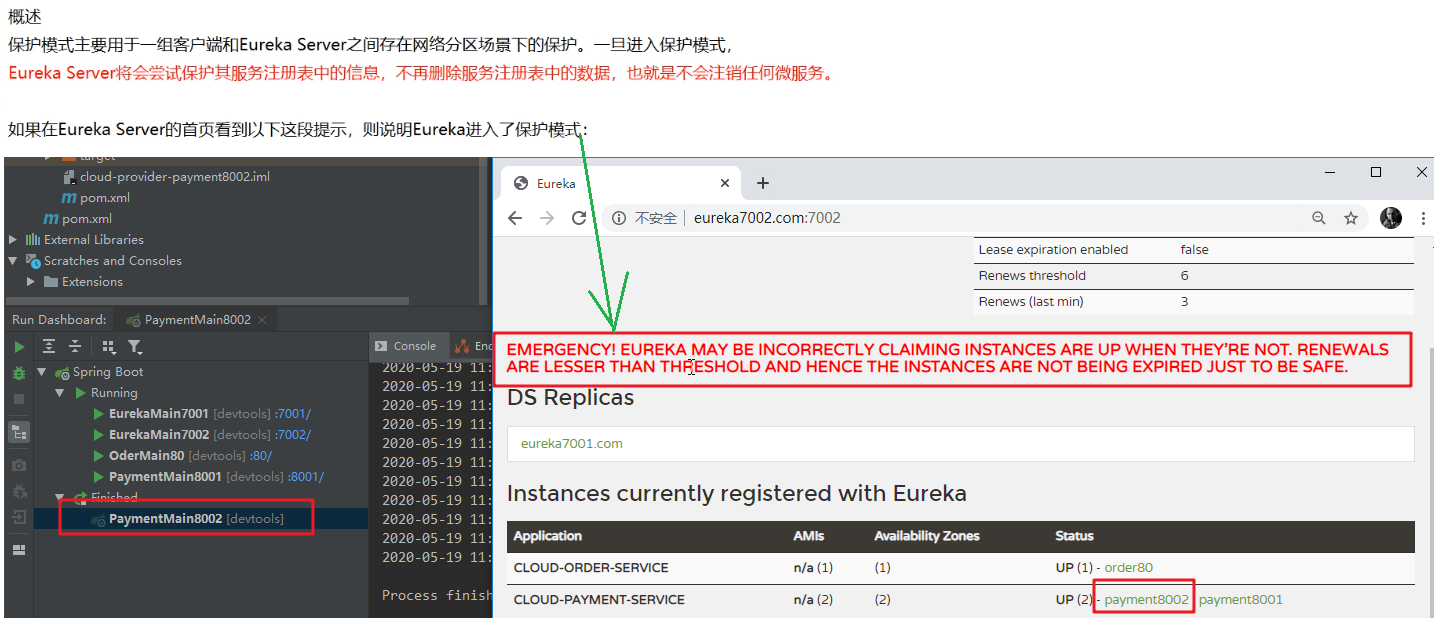Open the payment8002 instance link
This screenshot has width=1447, height=621.
(1147, 599)
